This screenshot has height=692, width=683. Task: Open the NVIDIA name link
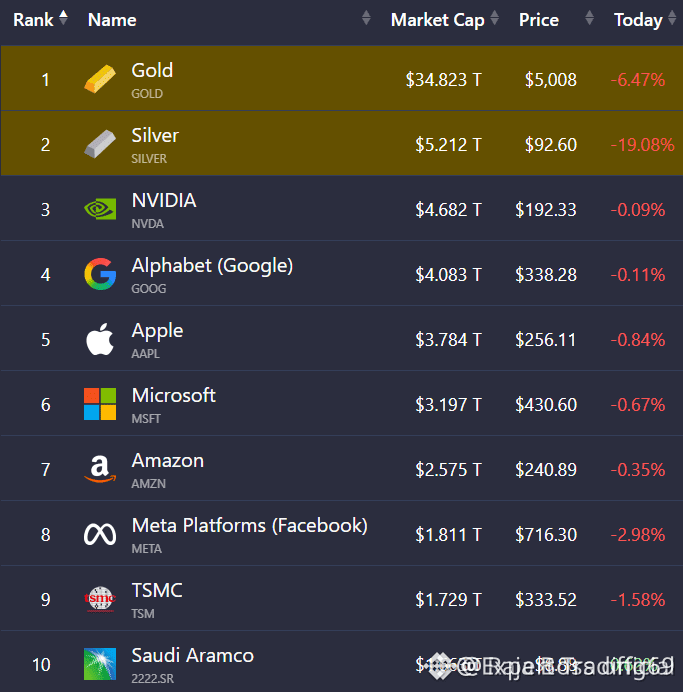point(164,200)
